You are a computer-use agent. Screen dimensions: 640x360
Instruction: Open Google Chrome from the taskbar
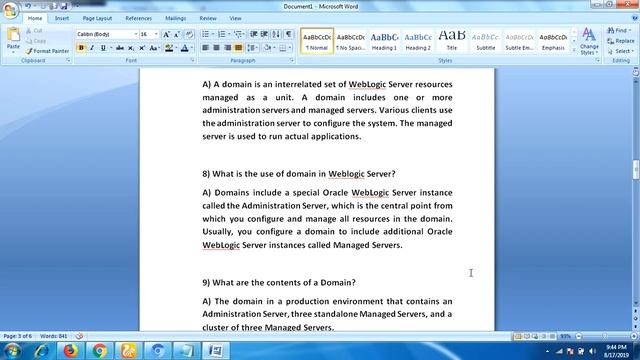[99, 351]
